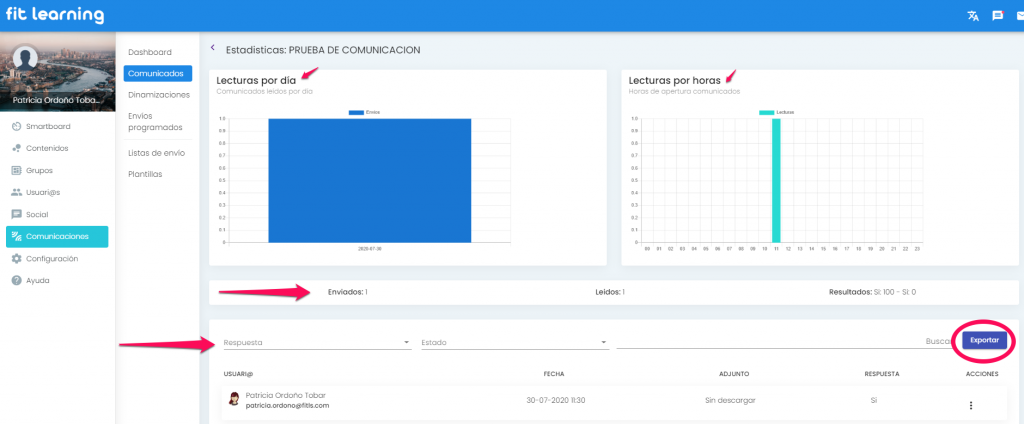Open Smartboard from the sidebar
The image size is (1024, 424).
point(47,127)
